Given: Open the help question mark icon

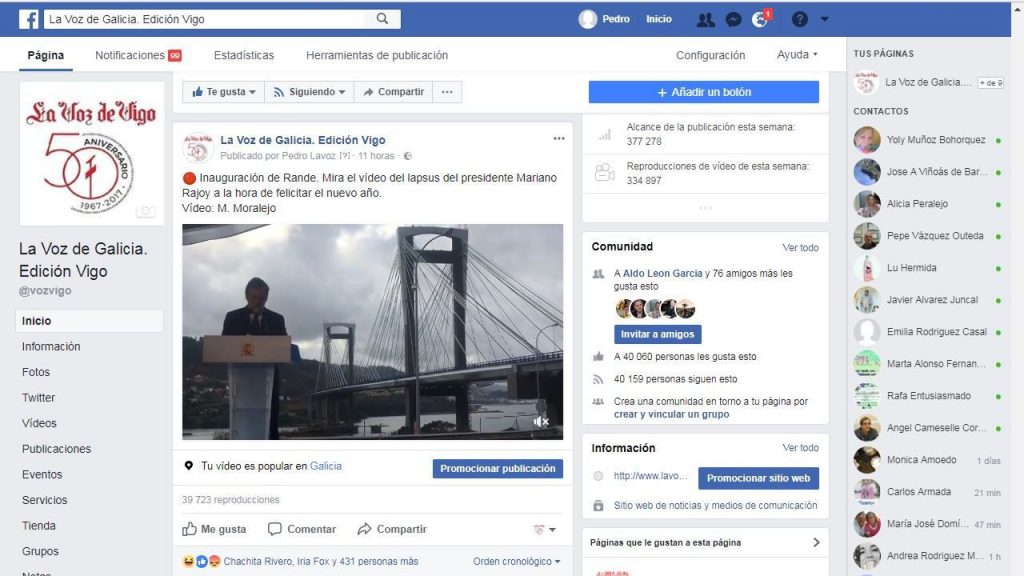Looking at the screenshot, I should click(x=799, y=19).
